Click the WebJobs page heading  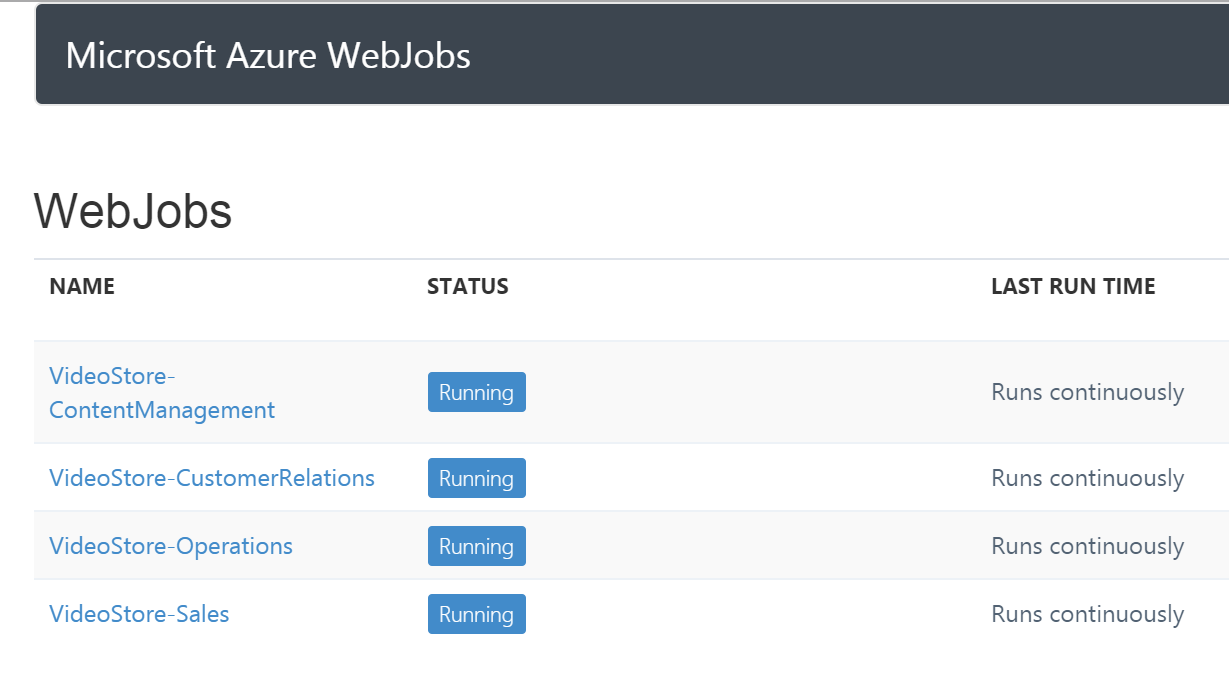tap(133, 211)
